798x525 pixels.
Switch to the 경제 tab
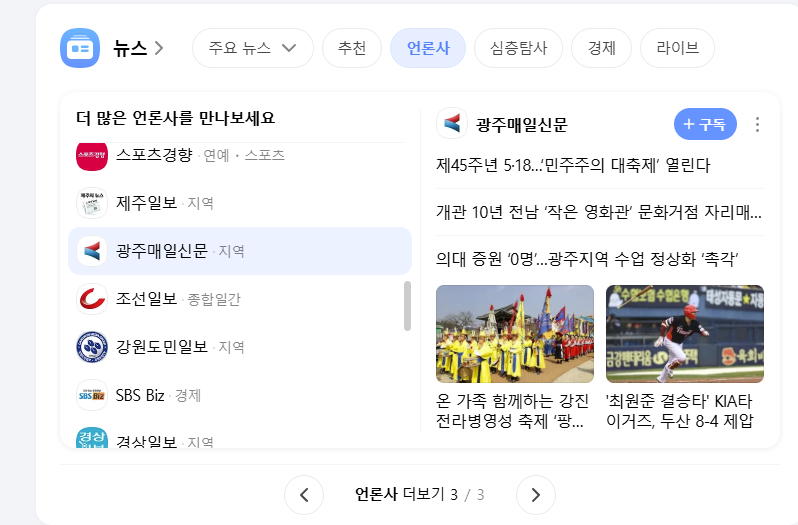(602, 48)
